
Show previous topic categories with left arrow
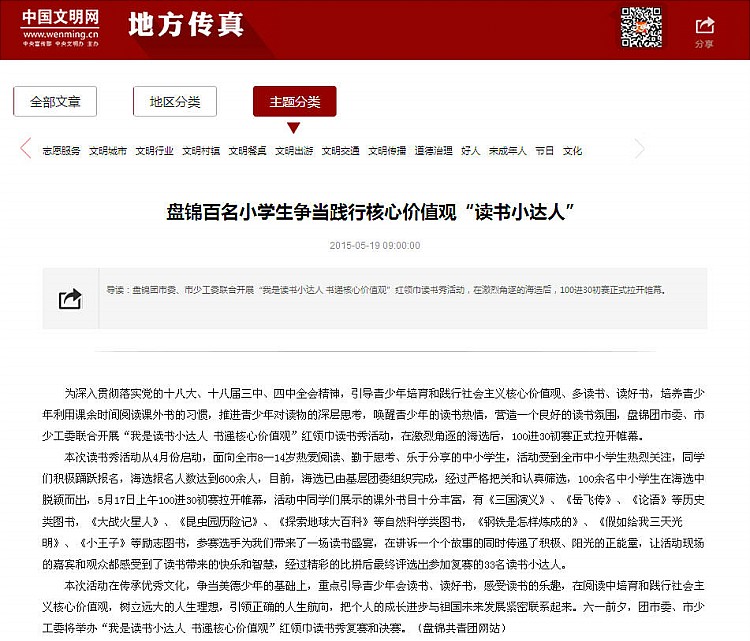[26, 148]
